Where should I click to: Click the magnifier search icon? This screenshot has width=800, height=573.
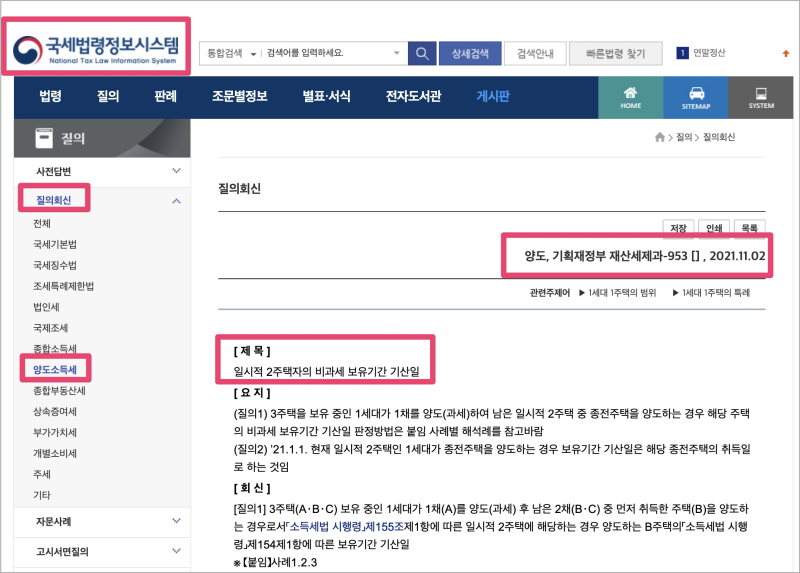[x=422, y=53]
